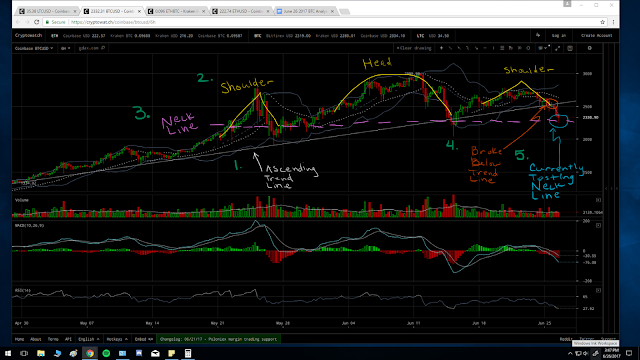Open the Terms footer link
The width and height of the screenshot is (640, 360).
(x=53, y=339)
